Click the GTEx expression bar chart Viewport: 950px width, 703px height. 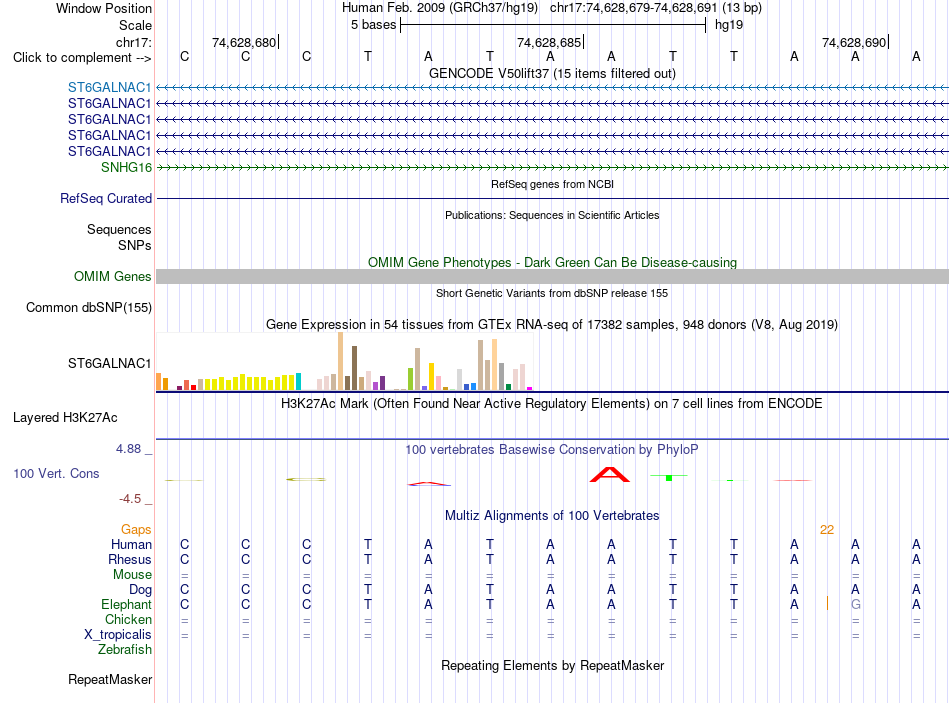pos(344,361)
